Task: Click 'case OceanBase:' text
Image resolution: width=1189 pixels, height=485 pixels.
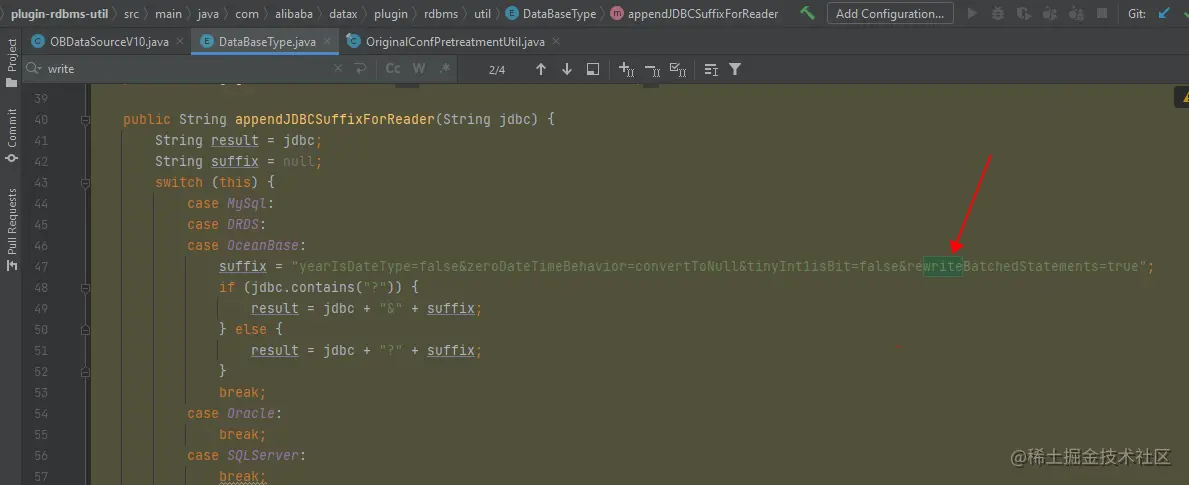Action: (x=247, y=246)
